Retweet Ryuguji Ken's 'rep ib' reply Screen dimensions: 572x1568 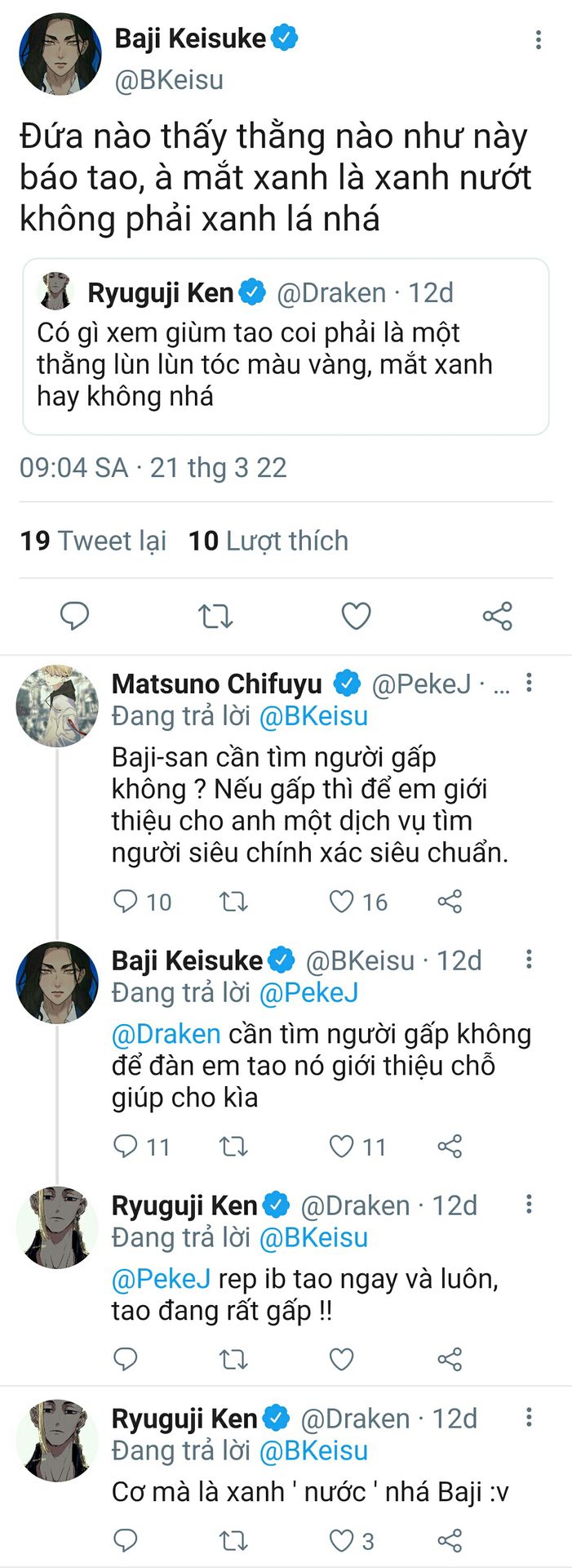pos(233,1360)
